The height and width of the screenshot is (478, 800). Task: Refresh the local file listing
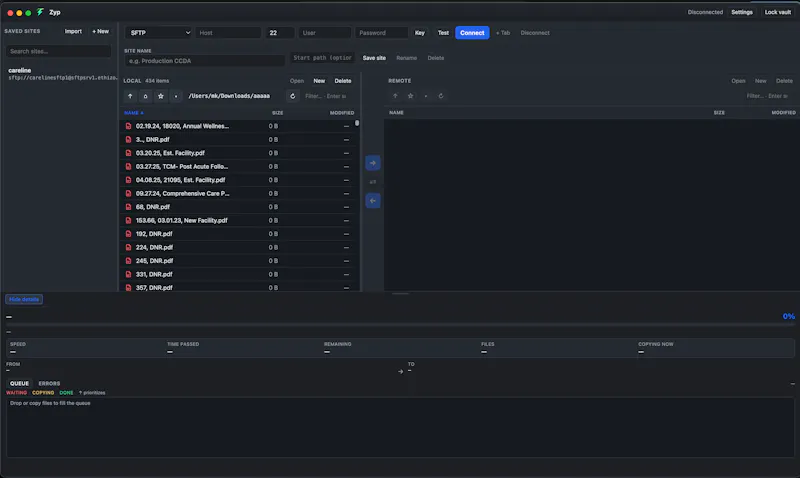tap(293, 96)
